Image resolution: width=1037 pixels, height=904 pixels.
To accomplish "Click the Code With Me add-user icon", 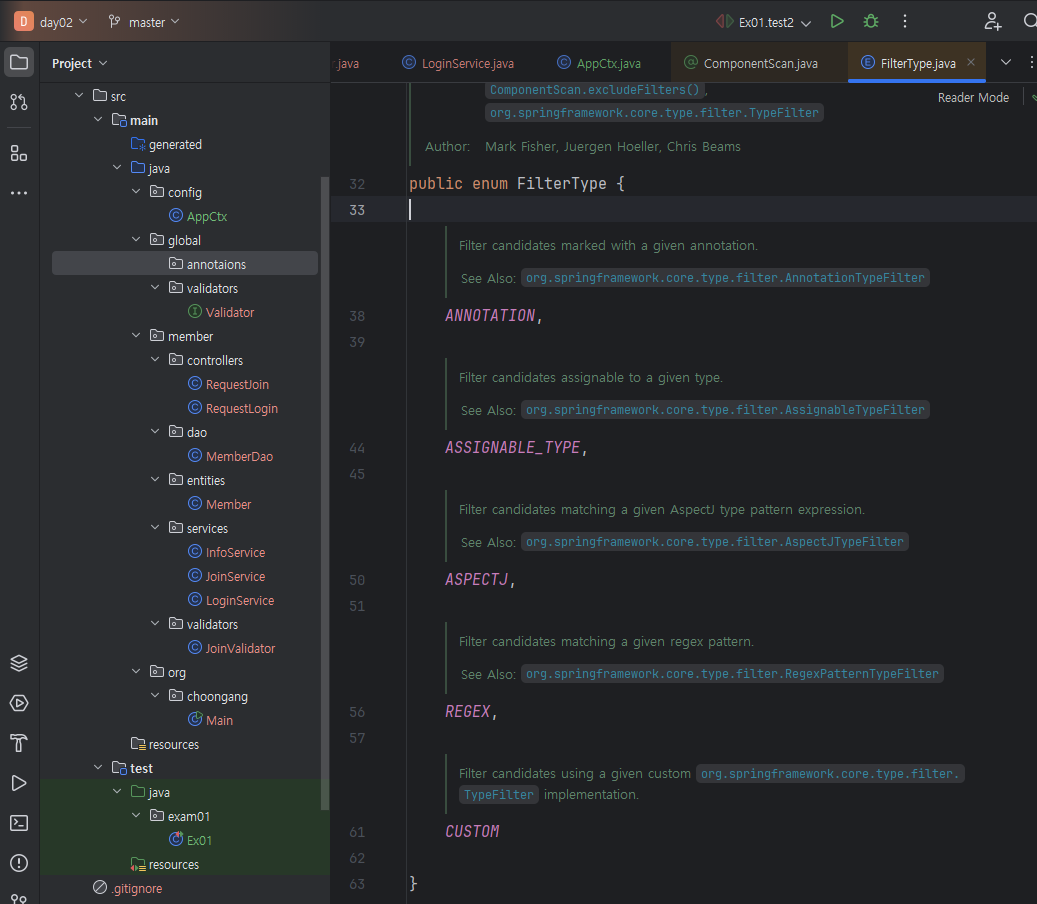I will click(992, 21).
